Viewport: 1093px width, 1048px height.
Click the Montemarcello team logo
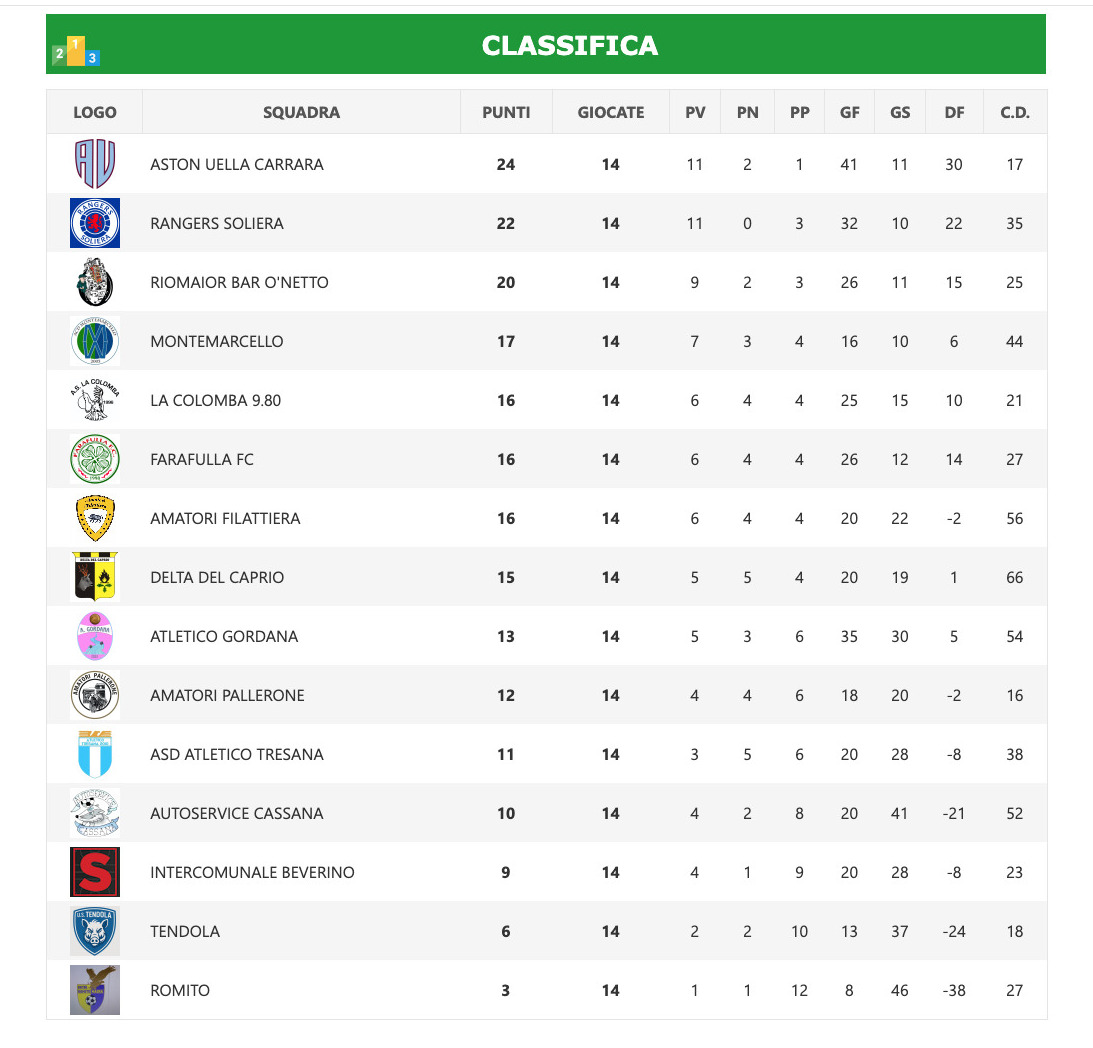coord(95,341)
